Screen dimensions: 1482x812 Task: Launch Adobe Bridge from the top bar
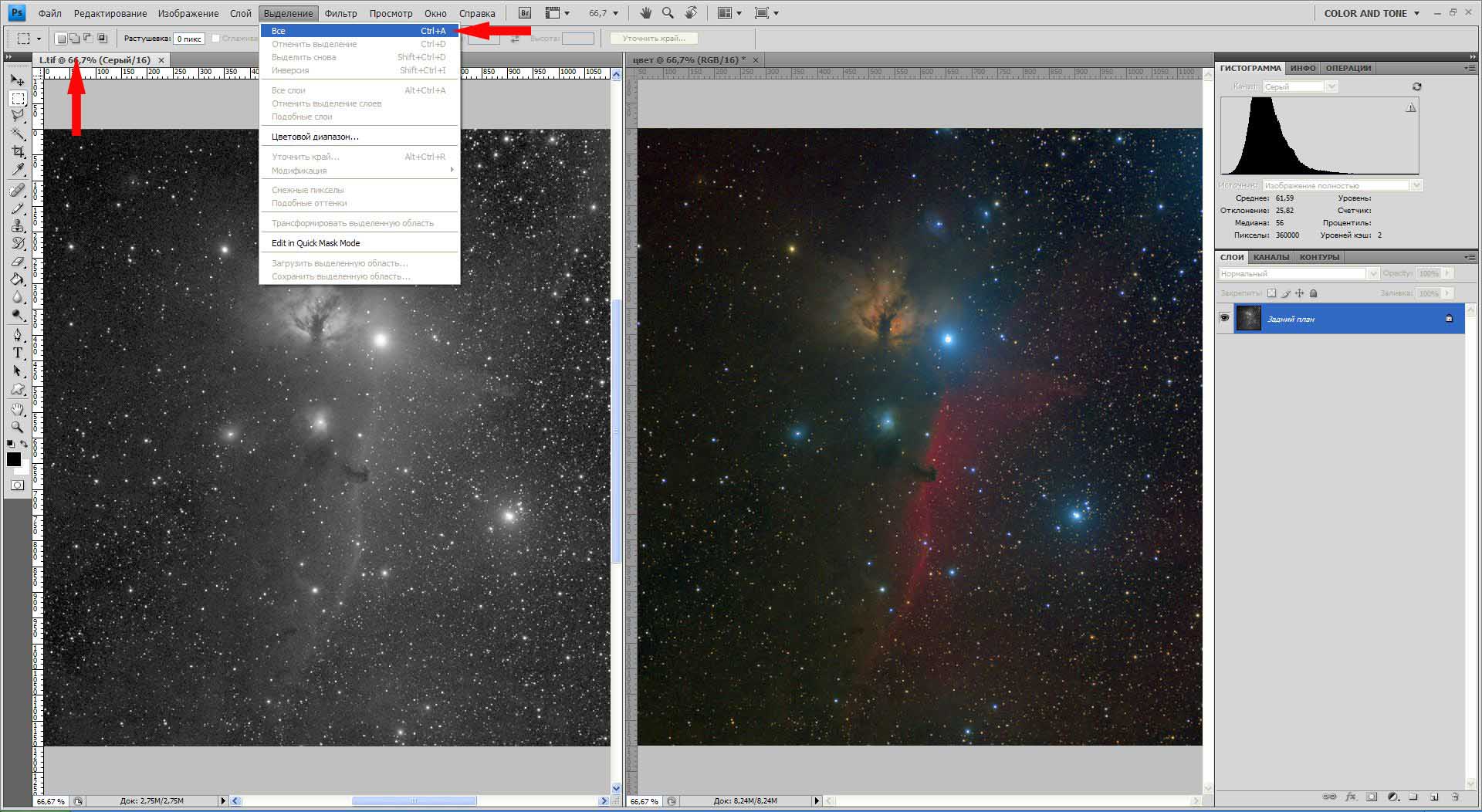tap(525, 13)
